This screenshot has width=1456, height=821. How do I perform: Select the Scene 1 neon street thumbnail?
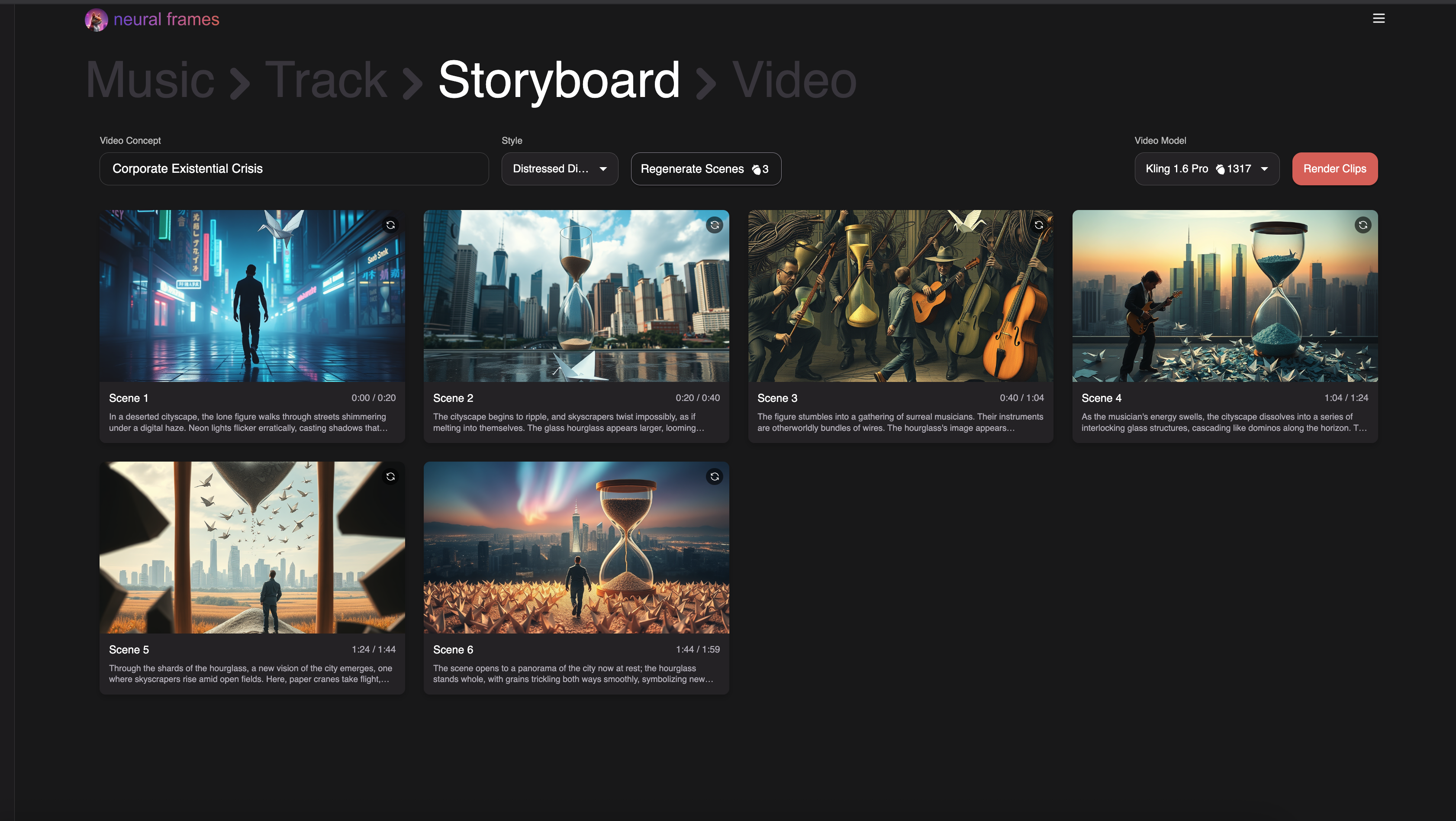point(252,296)
